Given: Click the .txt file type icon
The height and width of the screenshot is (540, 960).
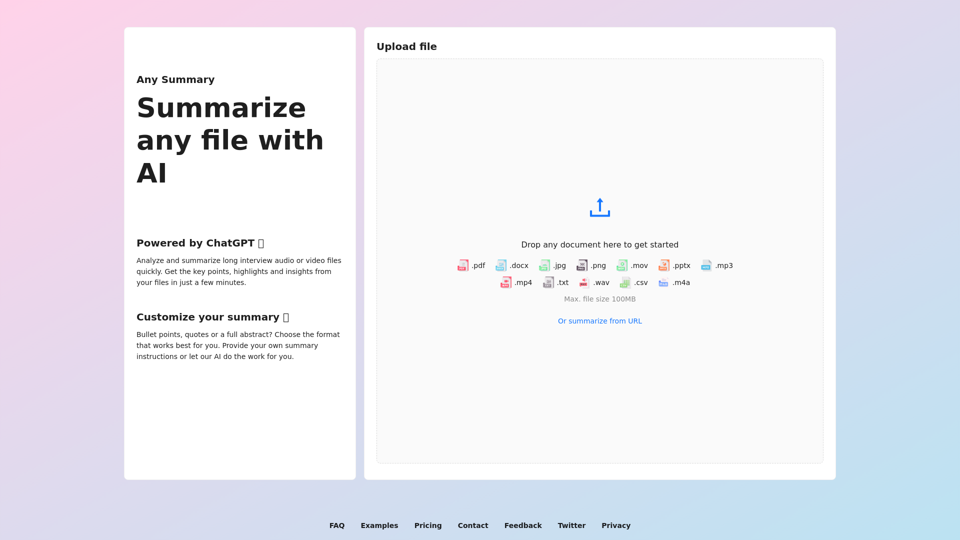Looking at the screenshot, I should pyautogui.click(x=548, y=282).
